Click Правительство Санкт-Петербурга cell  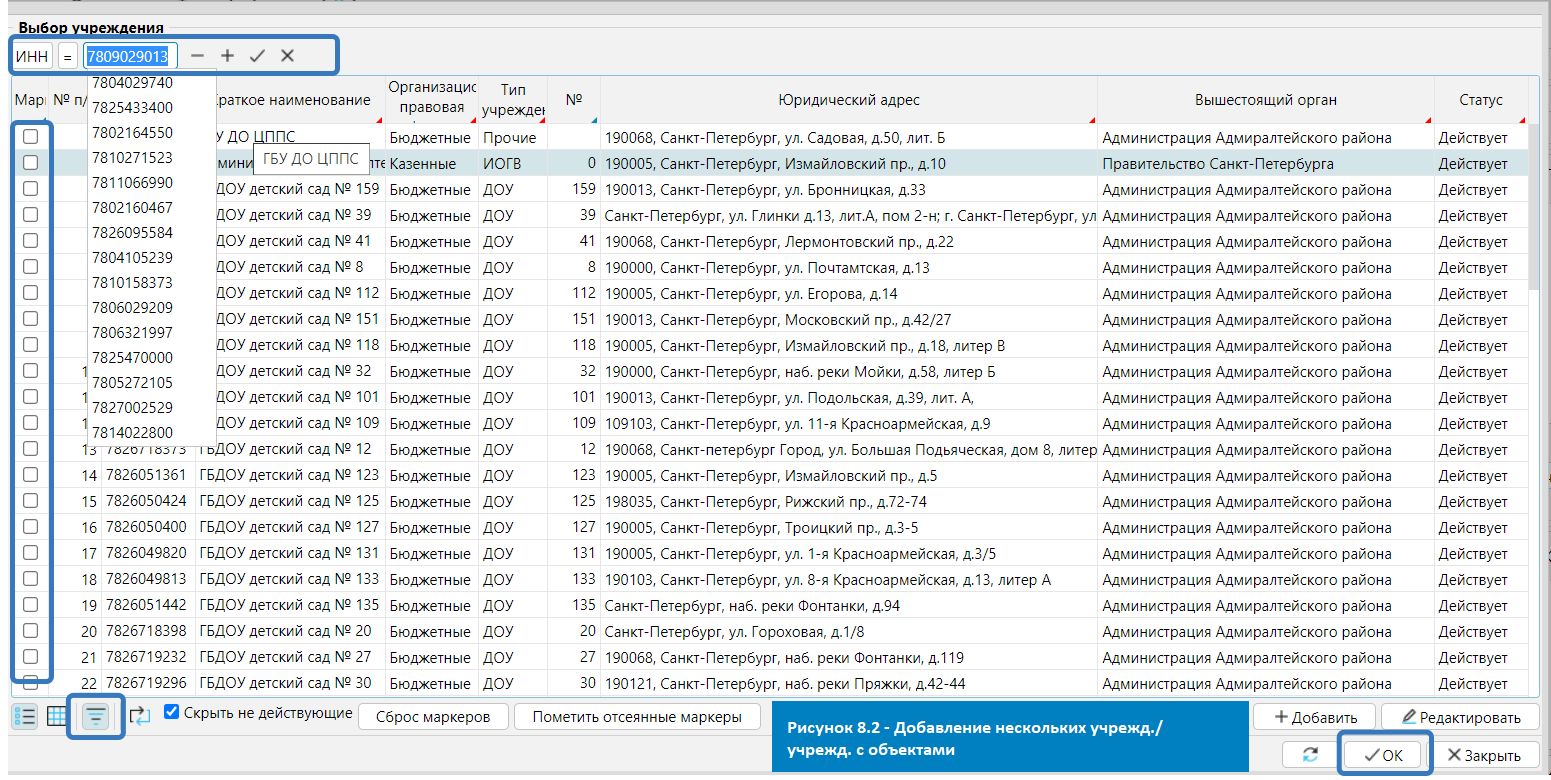pyautogui.click(x=1265, y=163)
